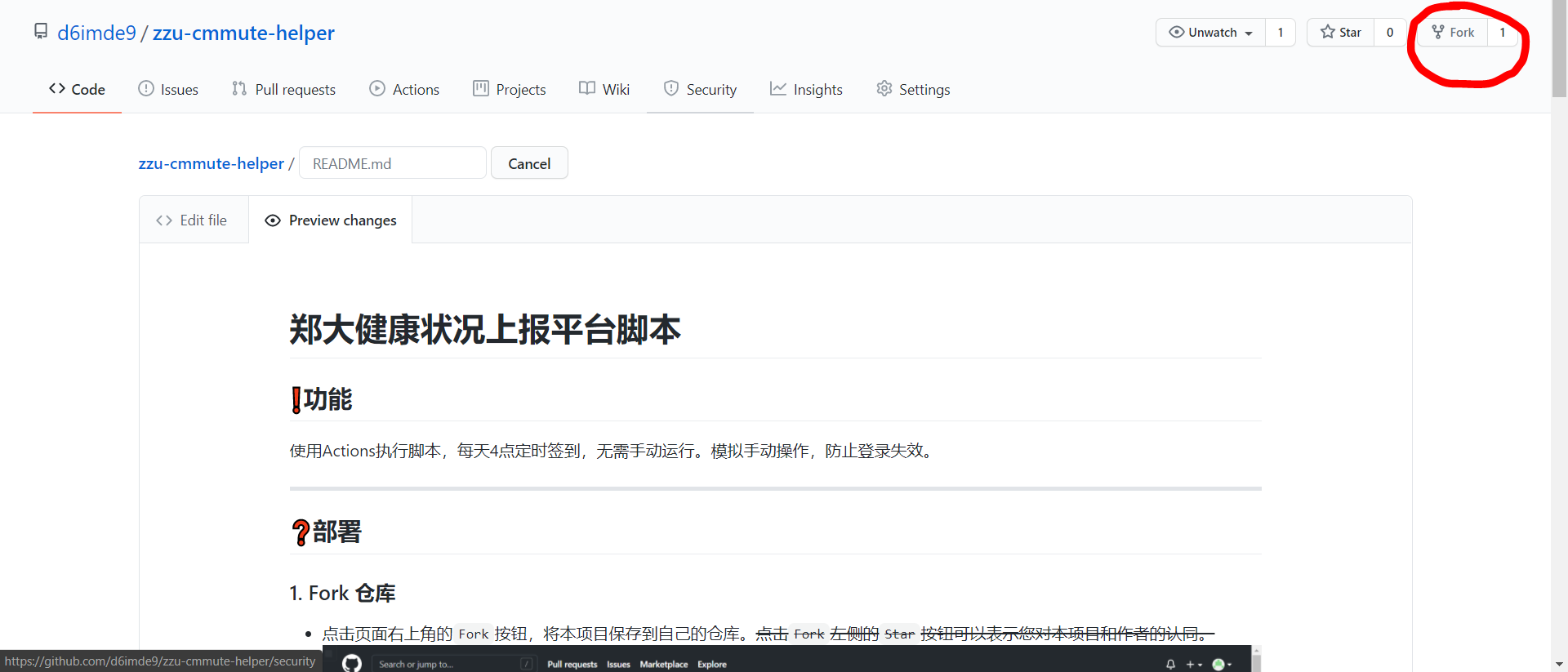
Task: Click the Octocat logo in embedded screenshot
Action: 352,663
